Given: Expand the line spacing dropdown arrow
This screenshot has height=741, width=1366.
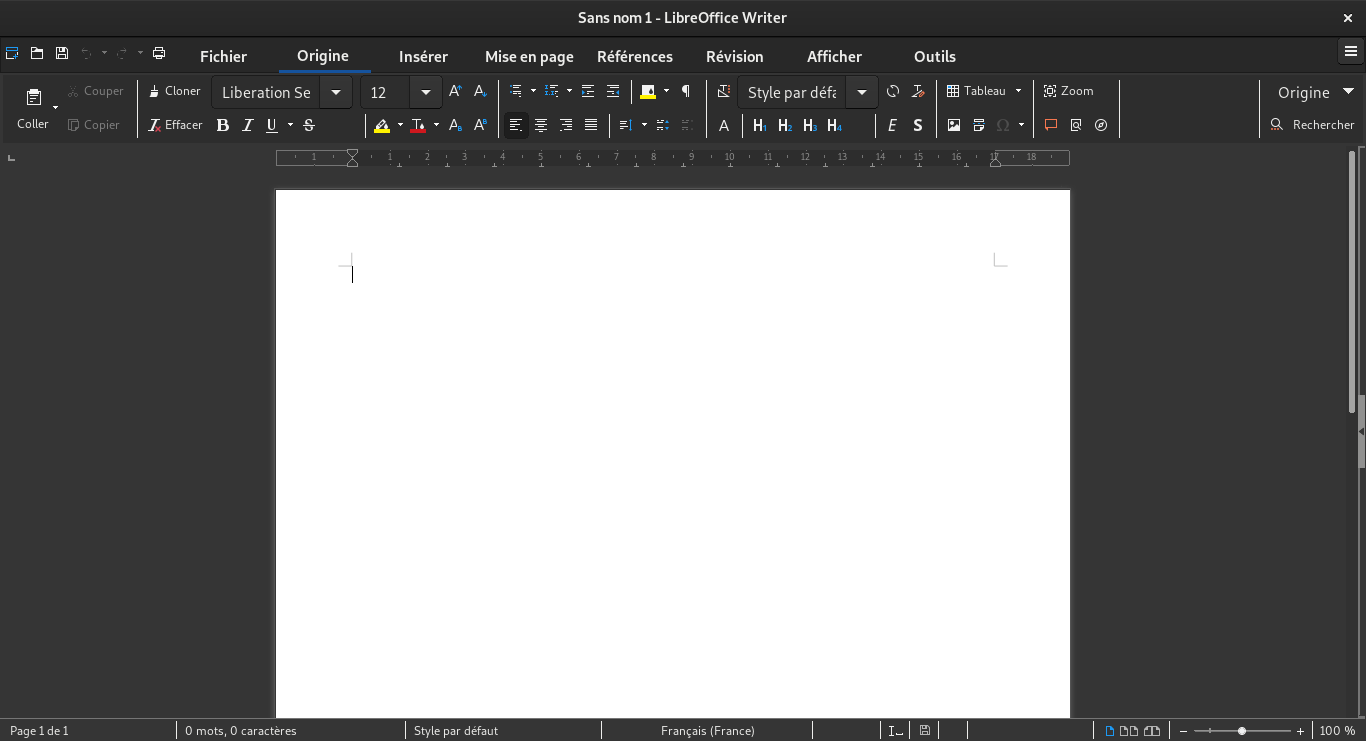Looking at the screenshot, I should point(644,125).
